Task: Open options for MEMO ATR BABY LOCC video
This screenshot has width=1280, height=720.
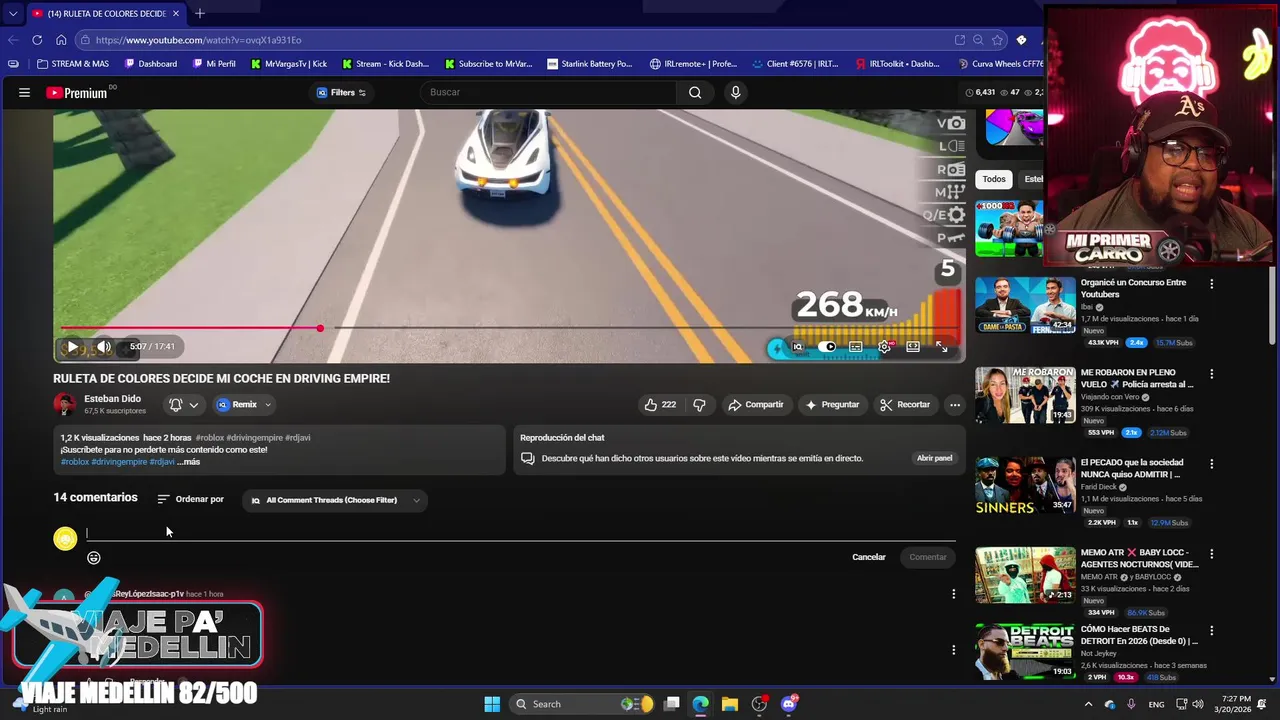Action: tap(1212, 554)
